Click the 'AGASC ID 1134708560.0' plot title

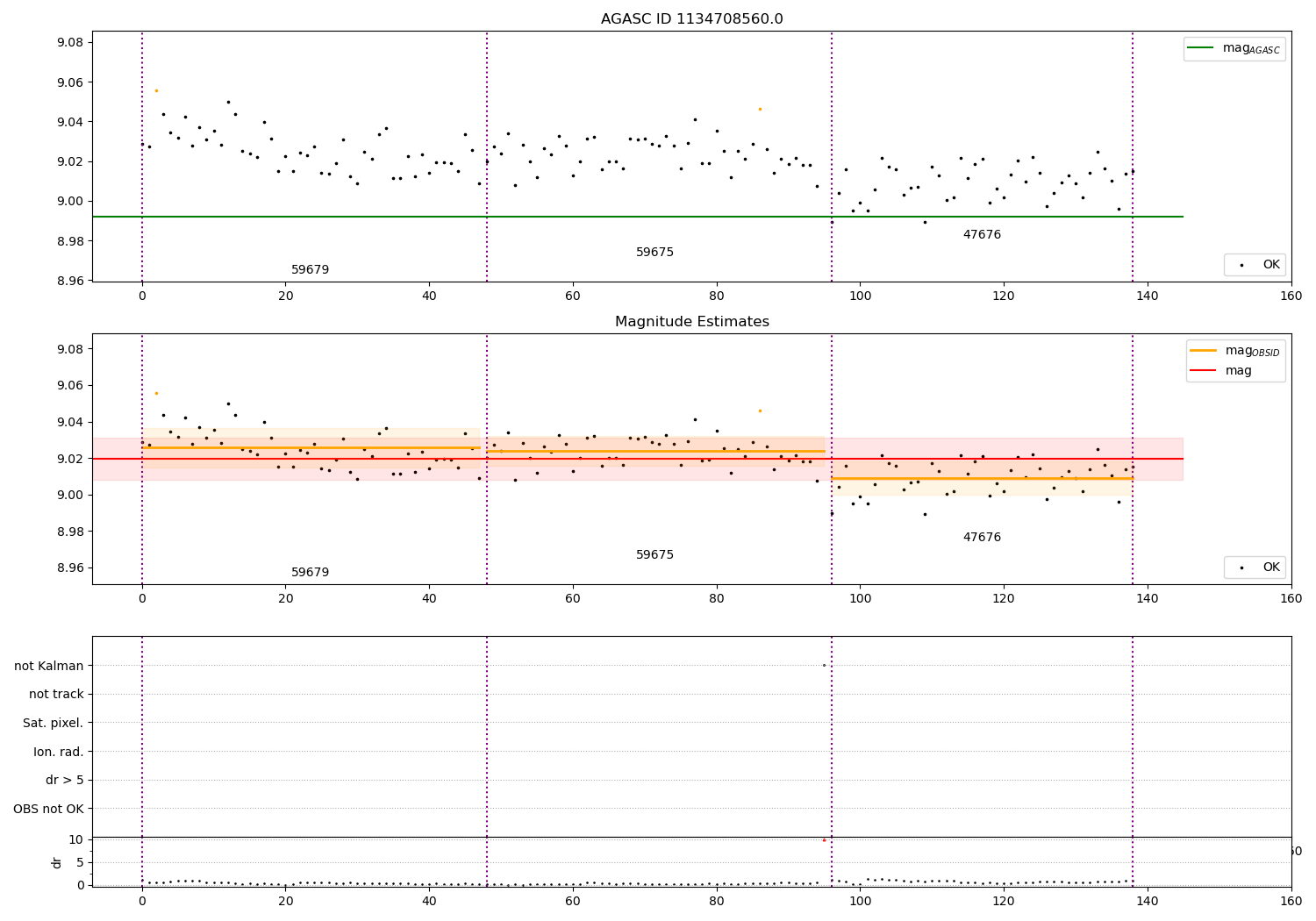tap(691, 19)
